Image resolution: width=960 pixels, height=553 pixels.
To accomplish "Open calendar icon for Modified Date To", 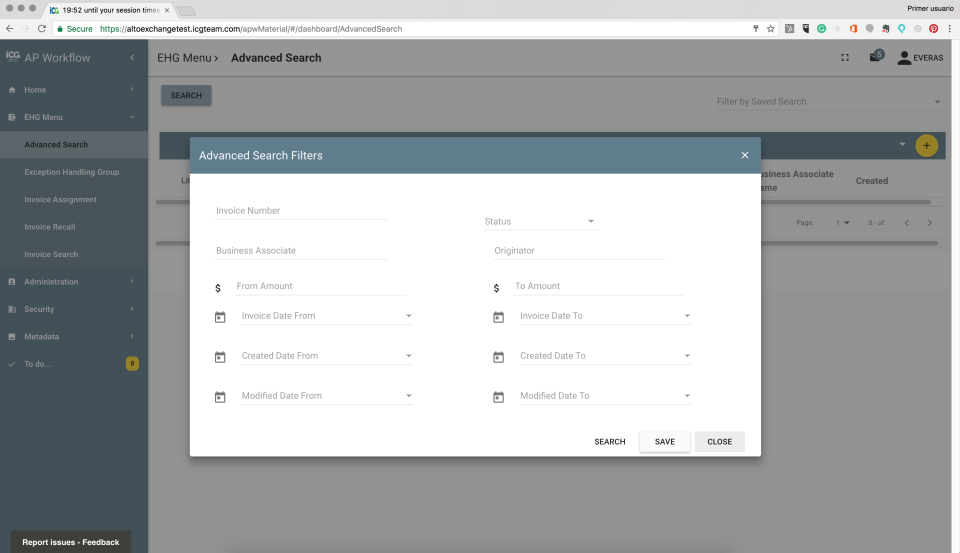I will (x=498, y=397).
